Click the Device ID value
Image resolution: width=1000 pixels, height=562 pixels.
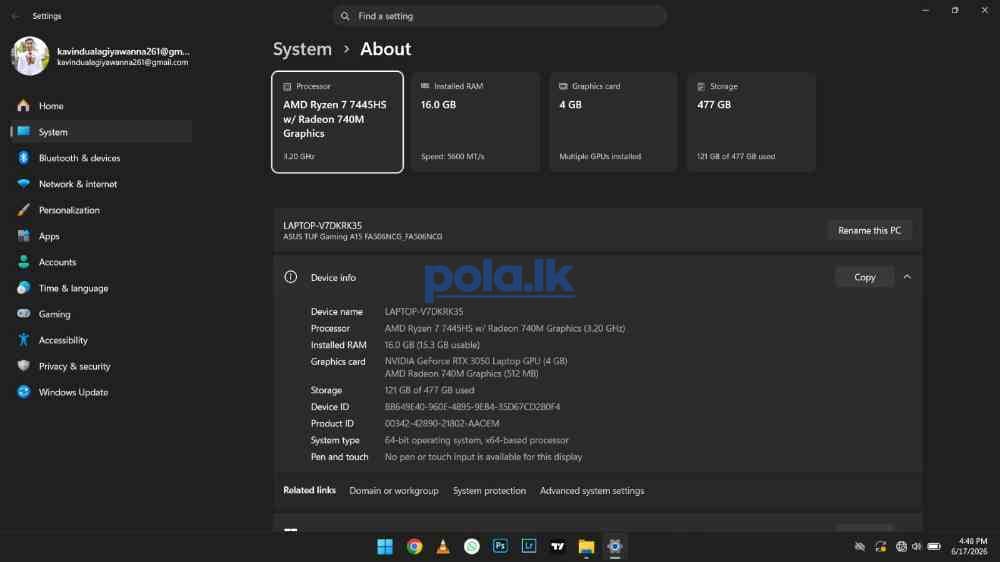coord(472,407)
